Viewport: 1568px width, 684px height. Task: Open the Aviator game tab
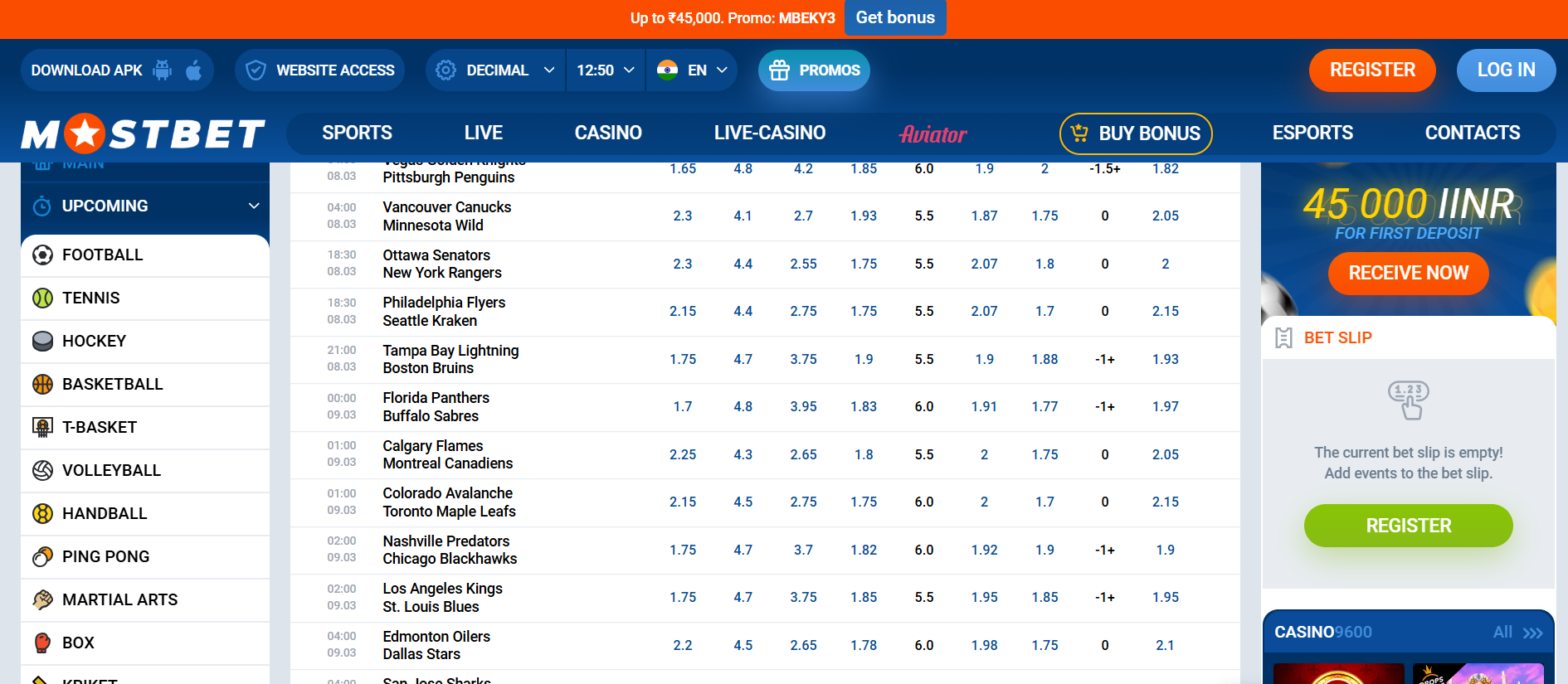click(933, 133)
